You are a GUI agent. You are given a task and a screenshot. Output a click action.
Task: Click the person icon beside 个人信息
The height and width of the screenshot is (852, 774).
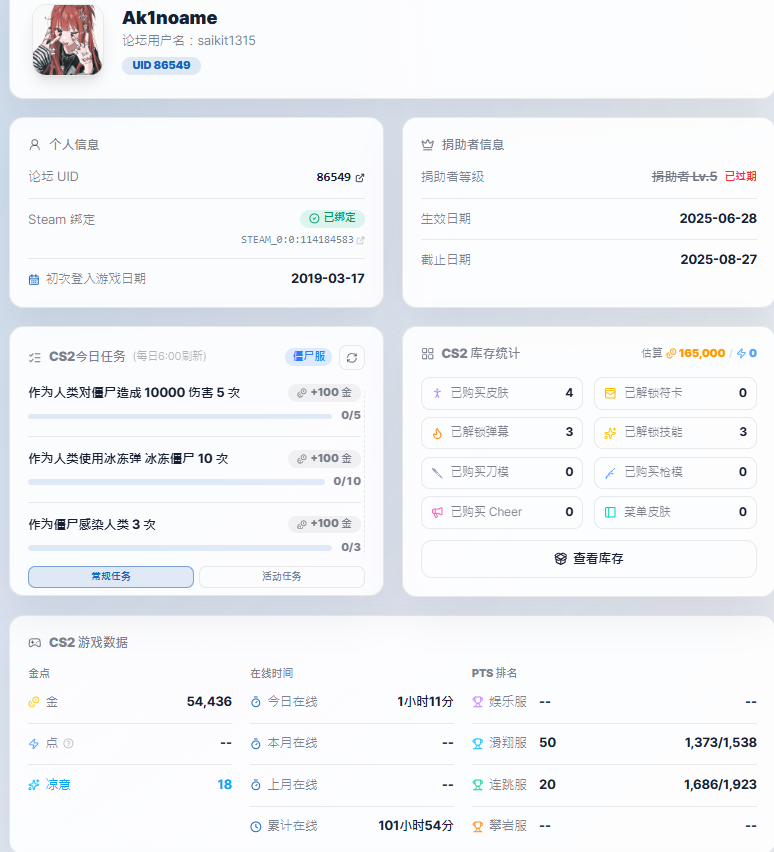click(x=35, y=145)
